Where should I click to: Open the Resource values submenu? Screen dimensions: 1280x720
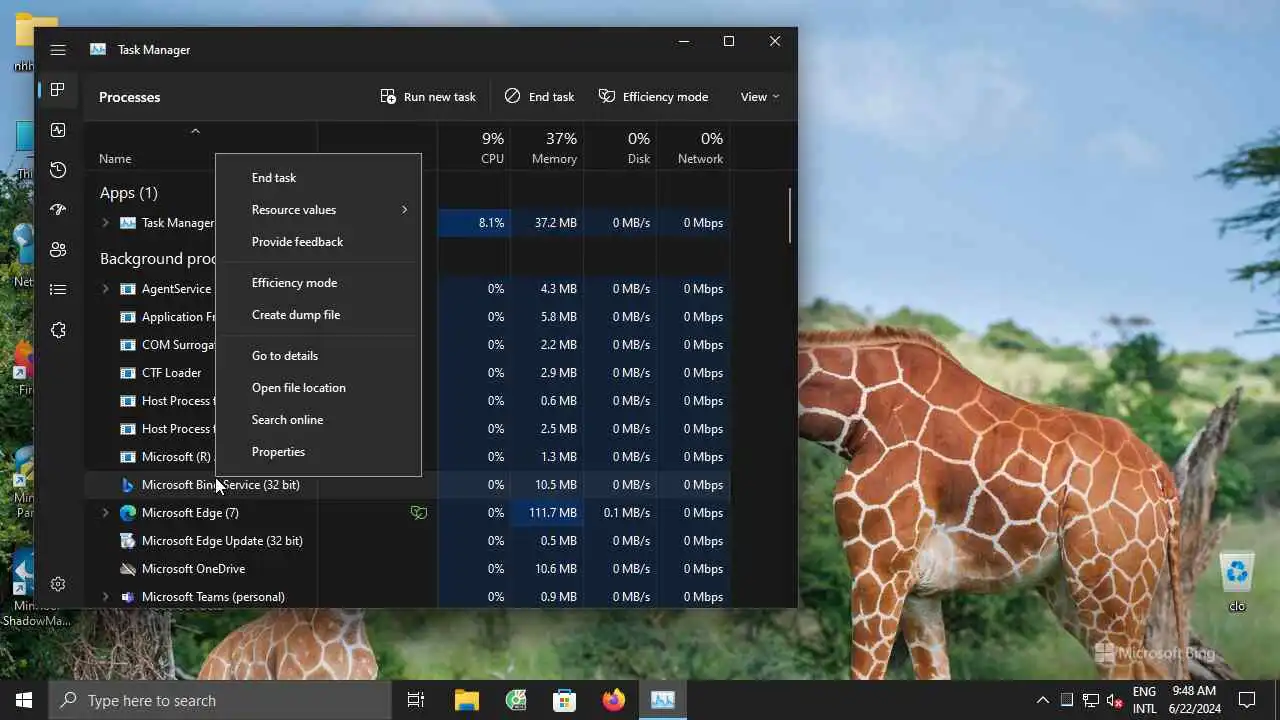point(318,210)
